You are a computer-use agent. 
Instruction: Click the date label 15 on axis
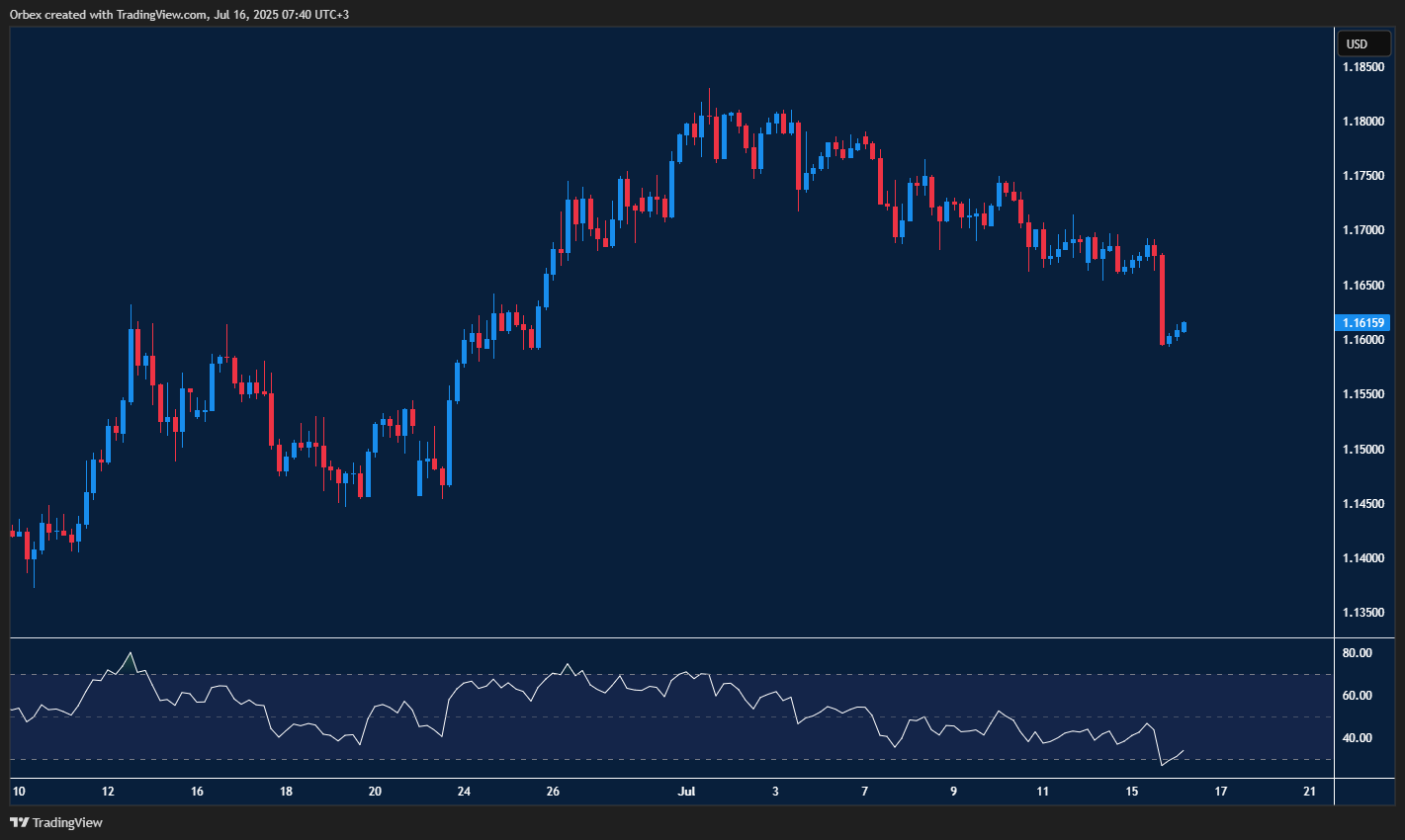pyautogui.click(x=1131, y=792)
